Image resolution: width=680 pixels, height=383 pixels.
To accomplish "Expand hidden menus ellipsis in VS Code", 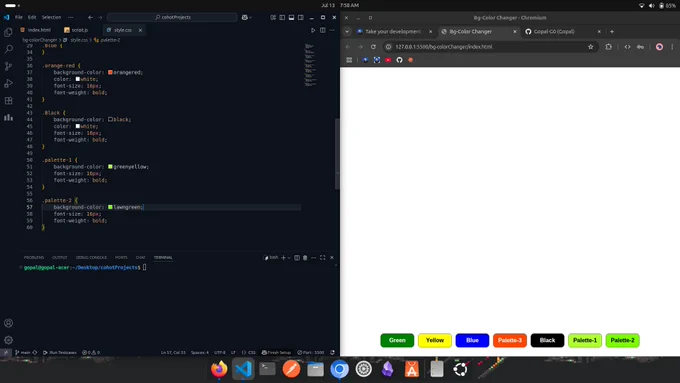I will pyautogui.click(x=71, y=17).
